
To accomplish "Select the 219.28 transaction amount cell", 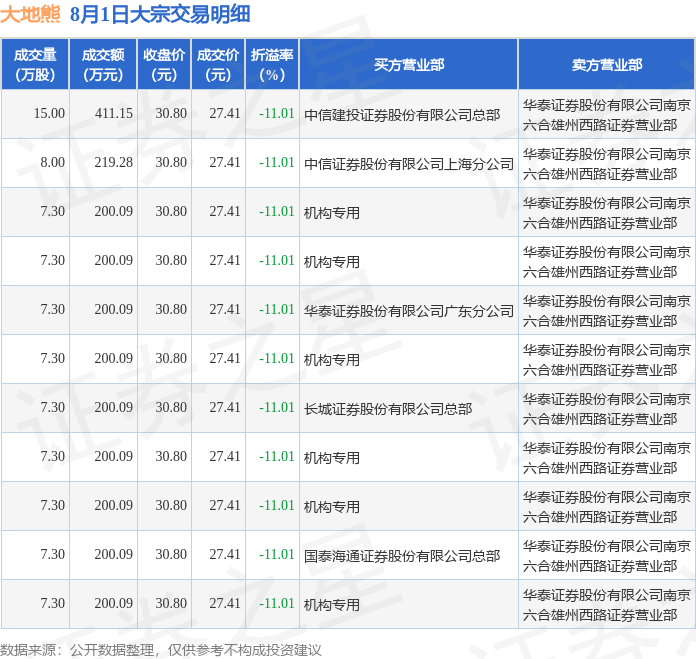I will pos(113,163).
